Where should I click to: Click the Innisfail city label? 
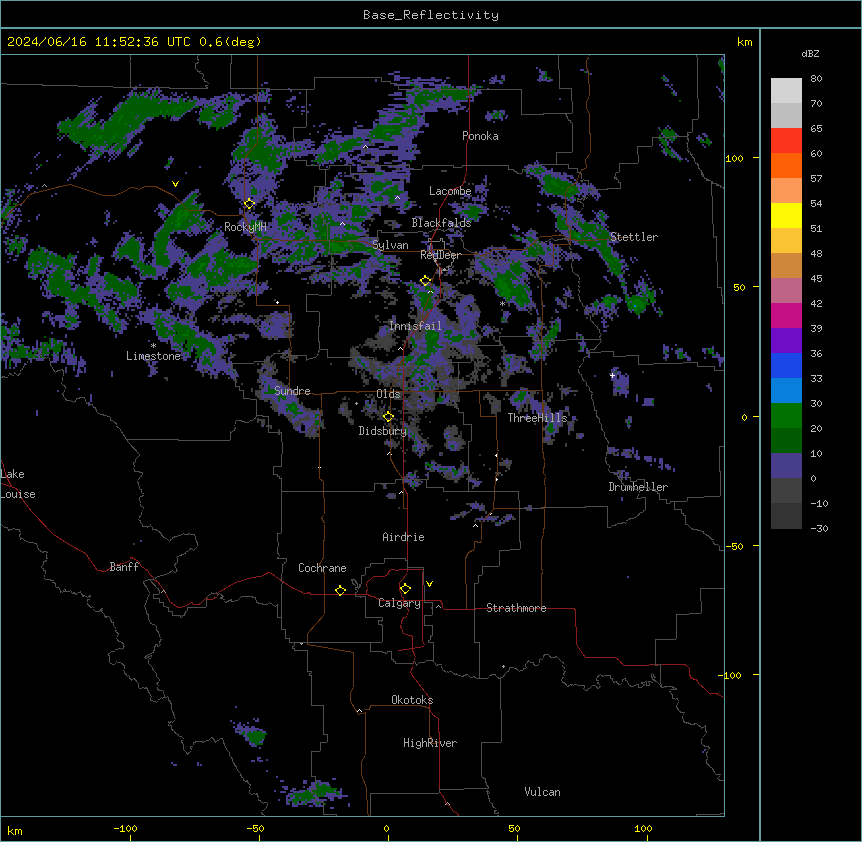(x=415, y=326)
